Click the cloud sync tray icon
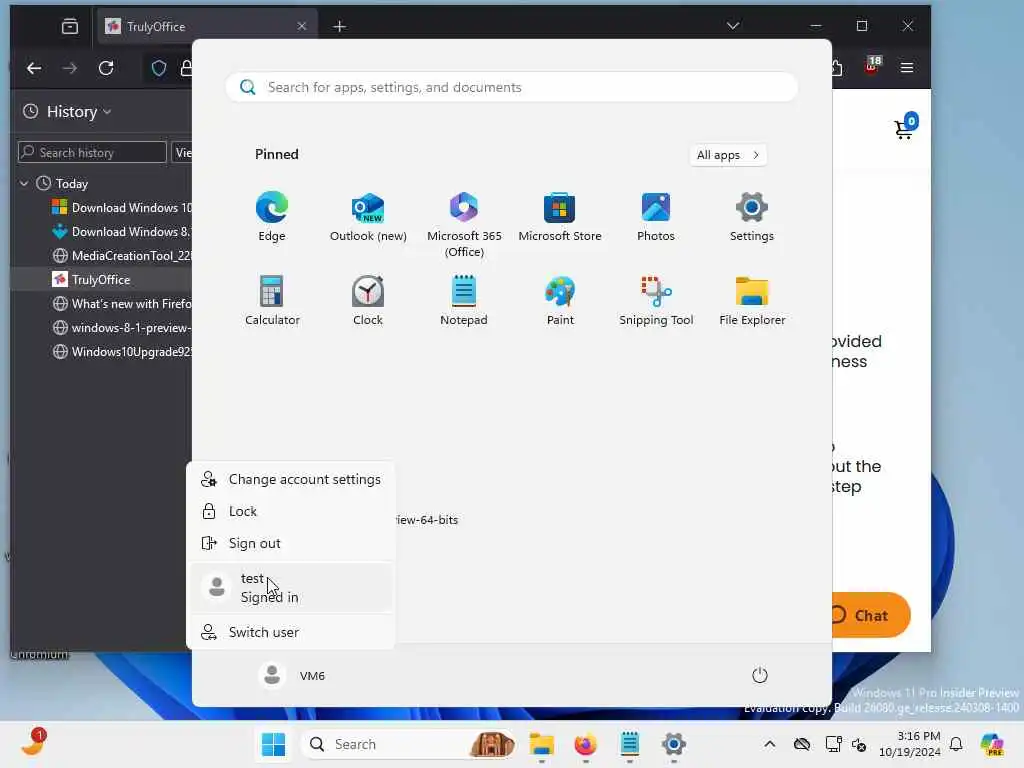 [802, 744]
